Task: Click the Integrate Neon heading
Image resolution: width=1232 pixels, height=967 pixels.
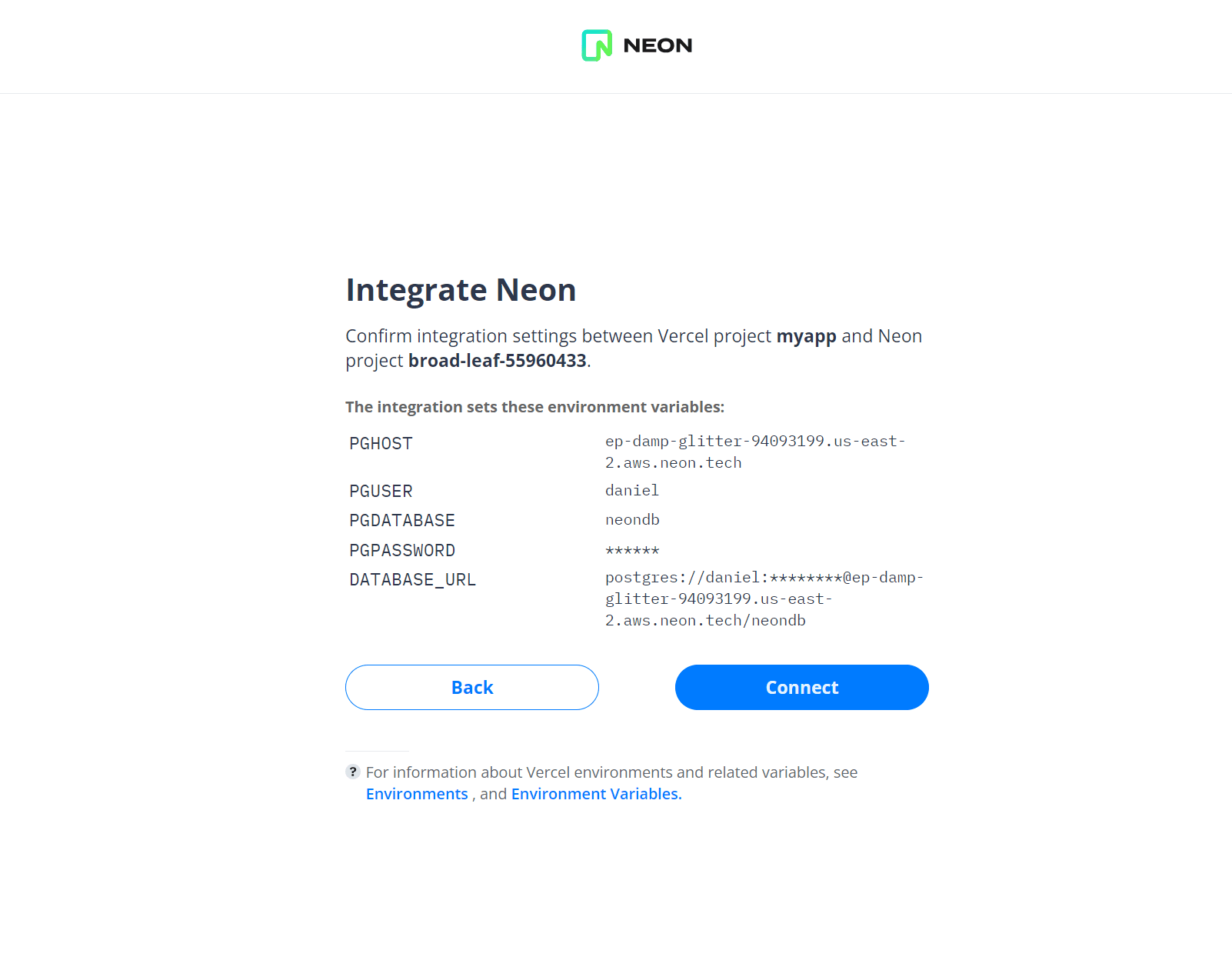Action: pyautogui.click(x=461, y=290)
